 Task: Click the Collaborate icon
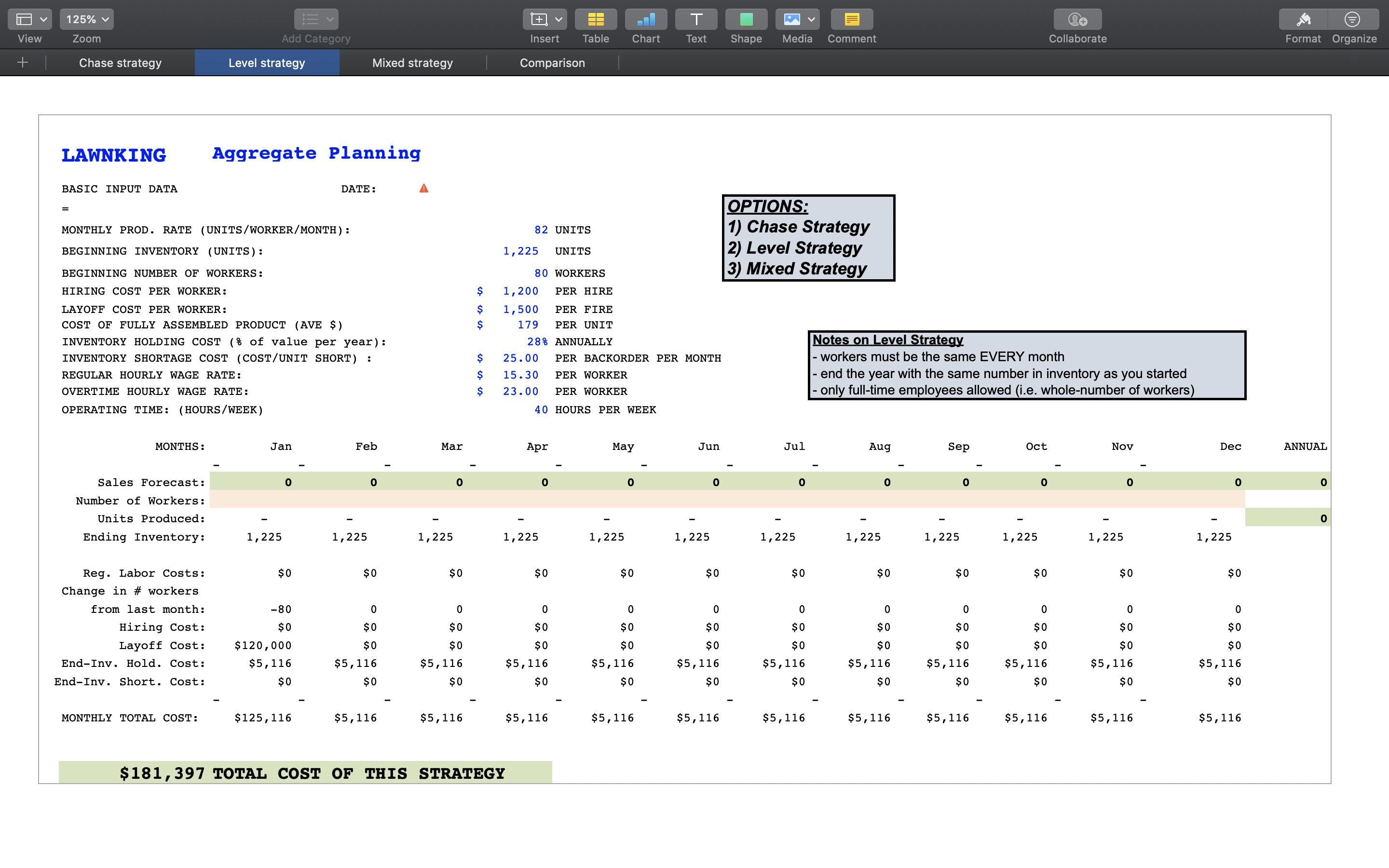tap(1077, 19)
